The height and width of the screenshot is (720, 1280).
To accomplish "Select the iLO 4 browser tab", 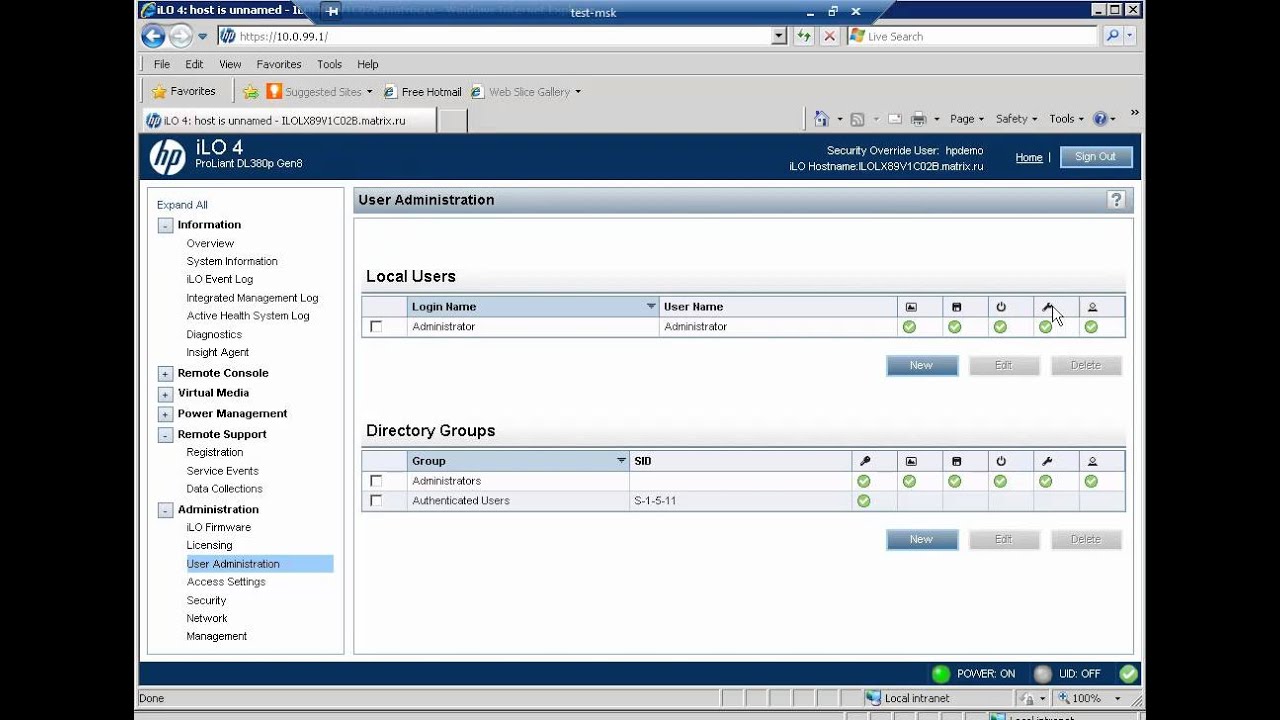I will tap(289, 120).
